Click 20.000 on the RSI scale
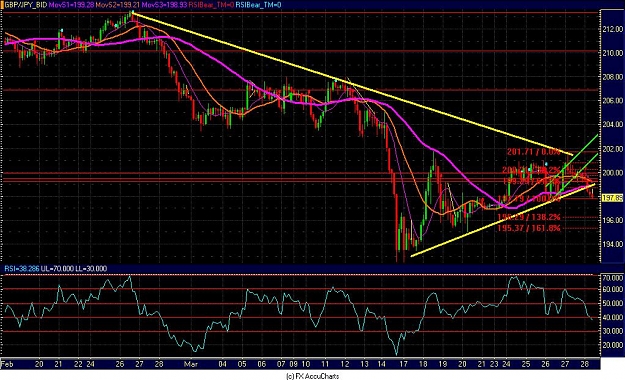 (613, 345)
